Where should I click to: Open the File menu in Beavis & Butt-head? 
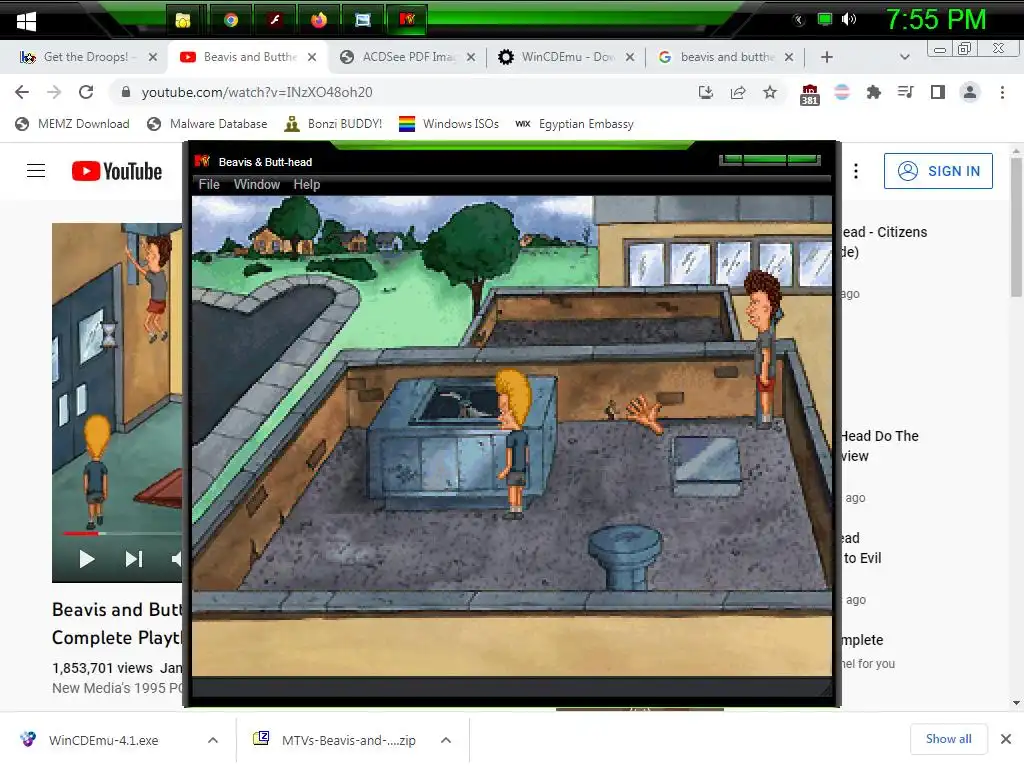point(209,185)
